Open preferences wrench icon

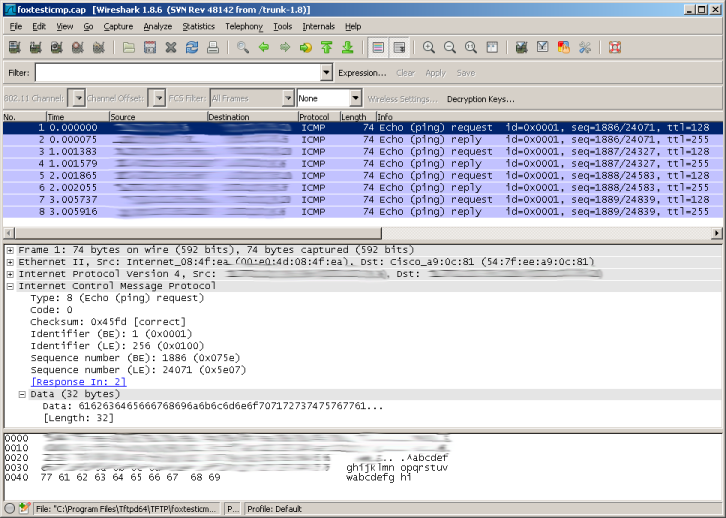[x=585, y=47]
